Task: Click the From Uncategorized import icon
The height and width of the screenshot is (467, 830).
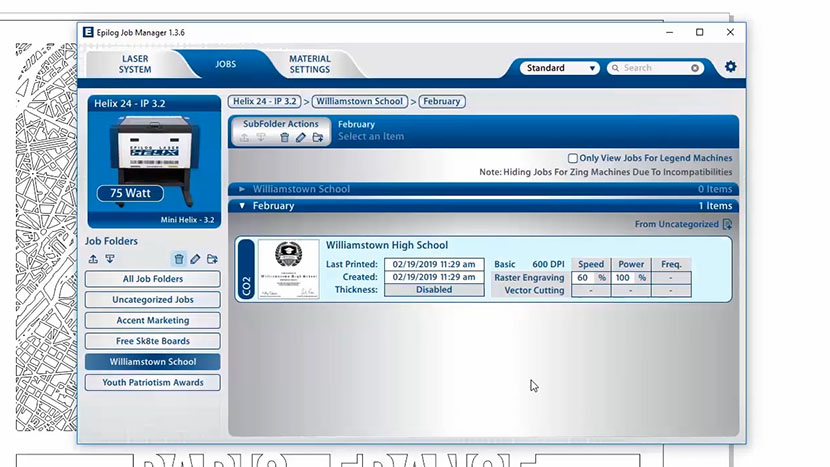Action: [727, 224]
